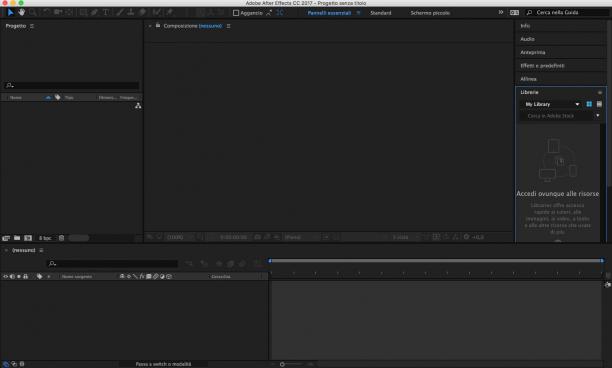Click the label tag column header in Project panel

tap(57, 97)
